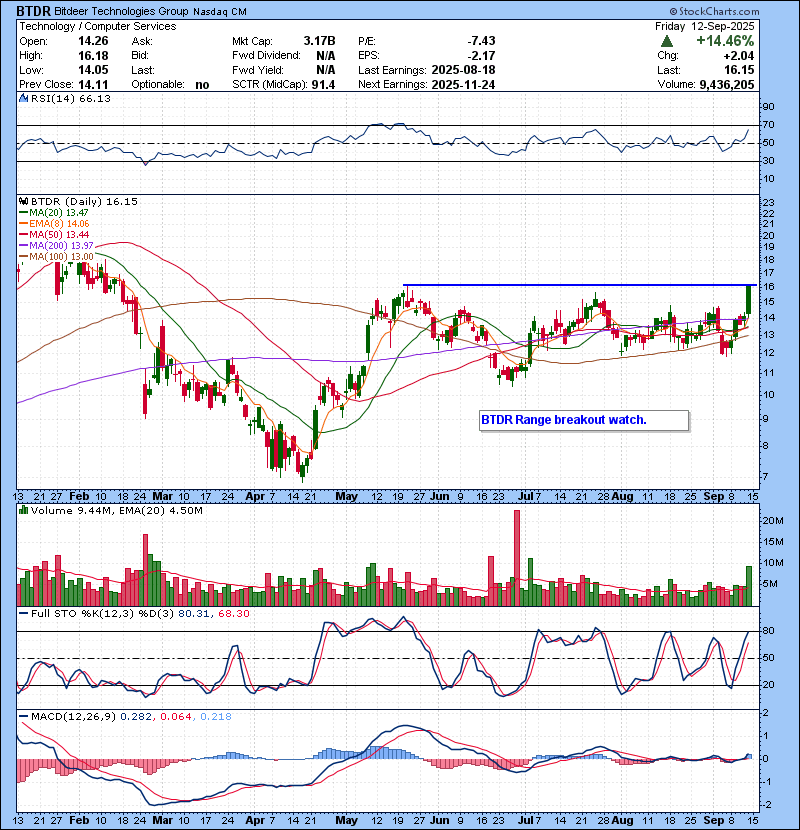The height and width of the screenshot is (830, 800).
Task: Open the StockCharts.com copyright label
Action: click(x=714, y=11)
